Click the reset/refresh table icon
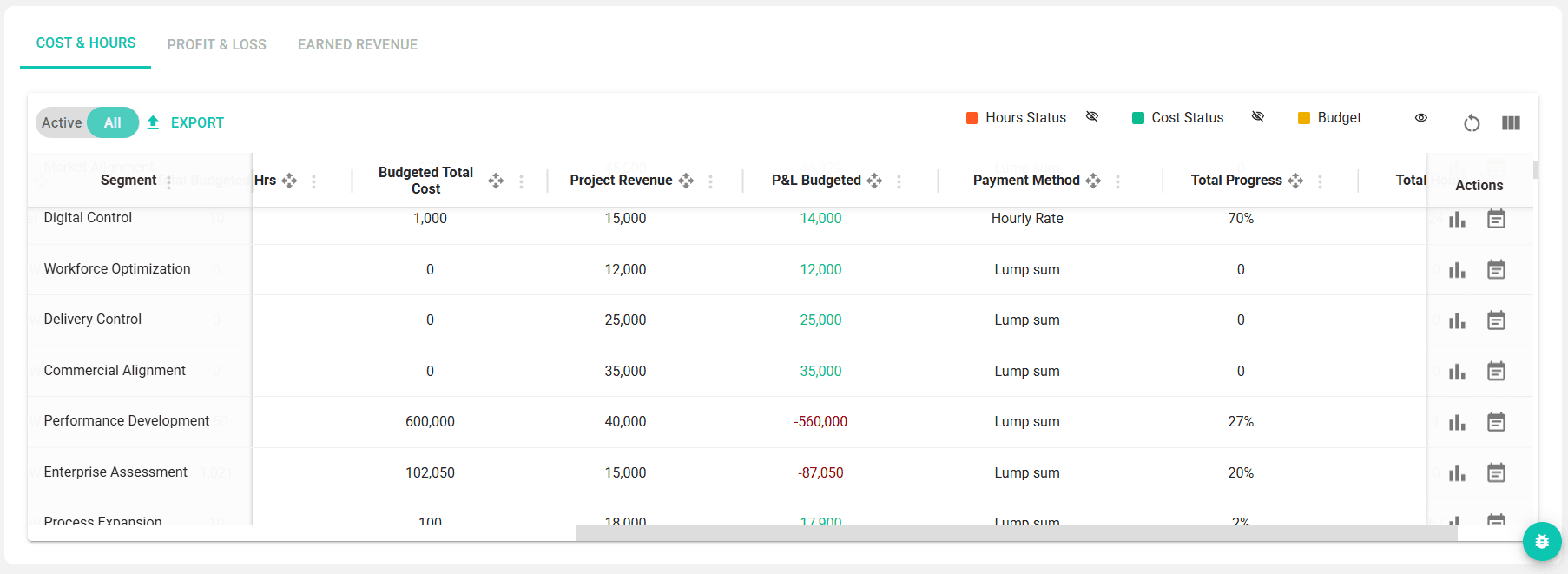The image size is (1568, 574). tap(1472, 123)
